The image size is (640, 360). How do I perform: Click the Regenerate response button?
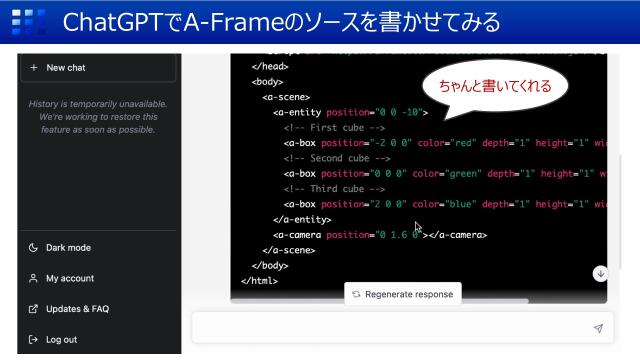click(403, 294)
